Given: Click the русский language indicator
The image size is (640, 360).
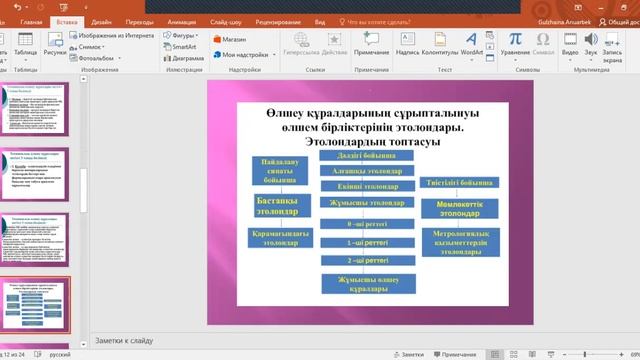Looking at the screenshot, I should pyautogui.click(x=60, y=355).
